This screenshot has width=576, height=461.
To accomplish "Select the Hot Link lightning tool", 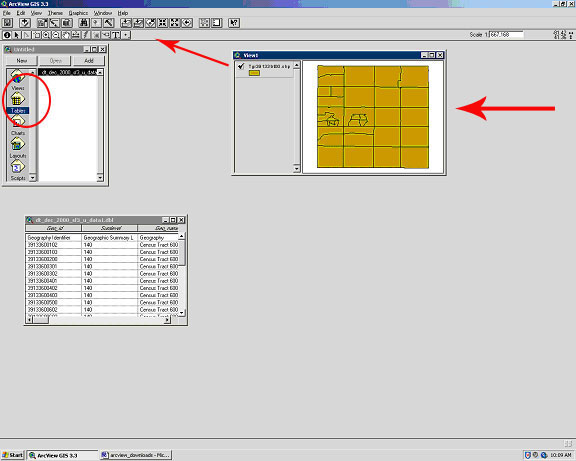I will pyautogui.click(x=86, y=35).
